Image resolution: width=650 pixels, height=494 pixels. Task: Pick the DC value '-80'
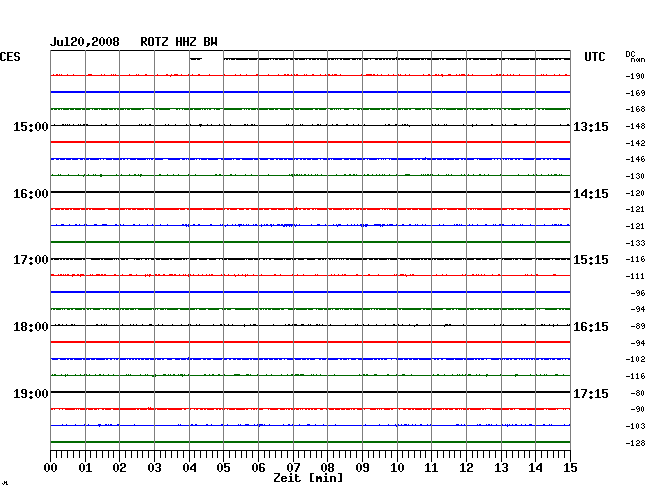coord(638,393)
